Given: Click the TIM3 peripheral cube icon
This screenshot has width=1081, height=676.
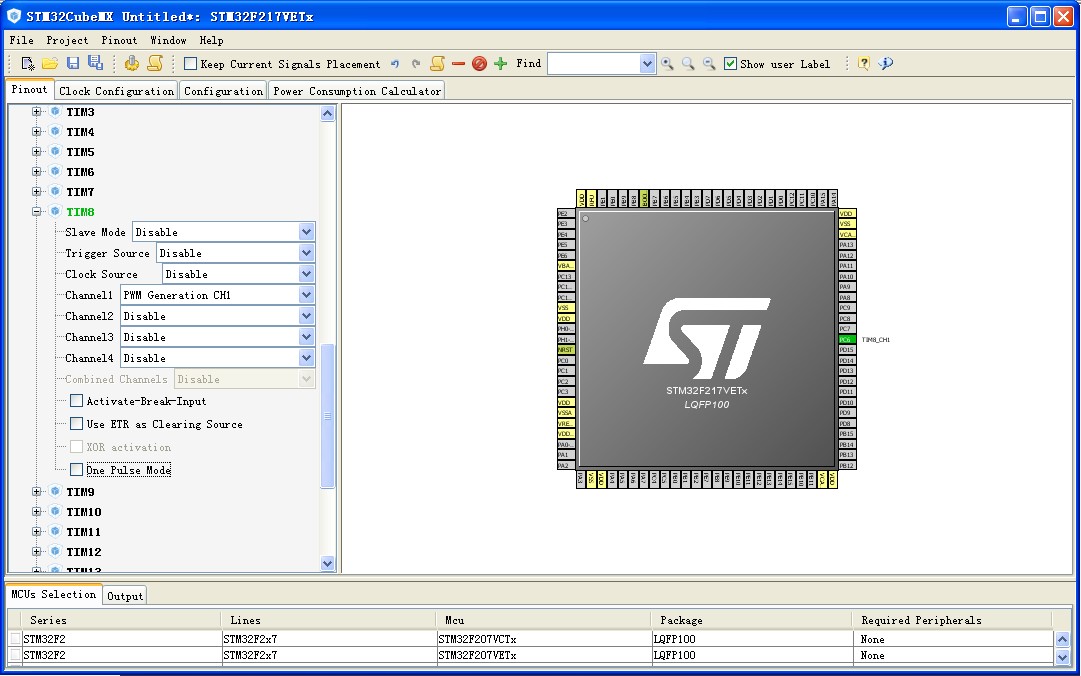Looking at the screenshot, I should click(56, 111).
